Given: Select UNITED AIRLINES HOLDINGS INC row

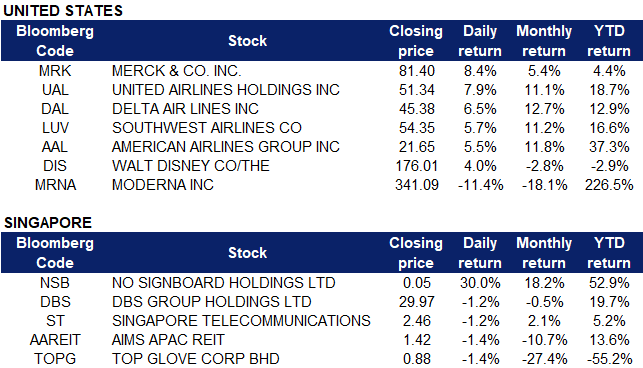Looking at the screenshot, I should click(x=322, y=90).
